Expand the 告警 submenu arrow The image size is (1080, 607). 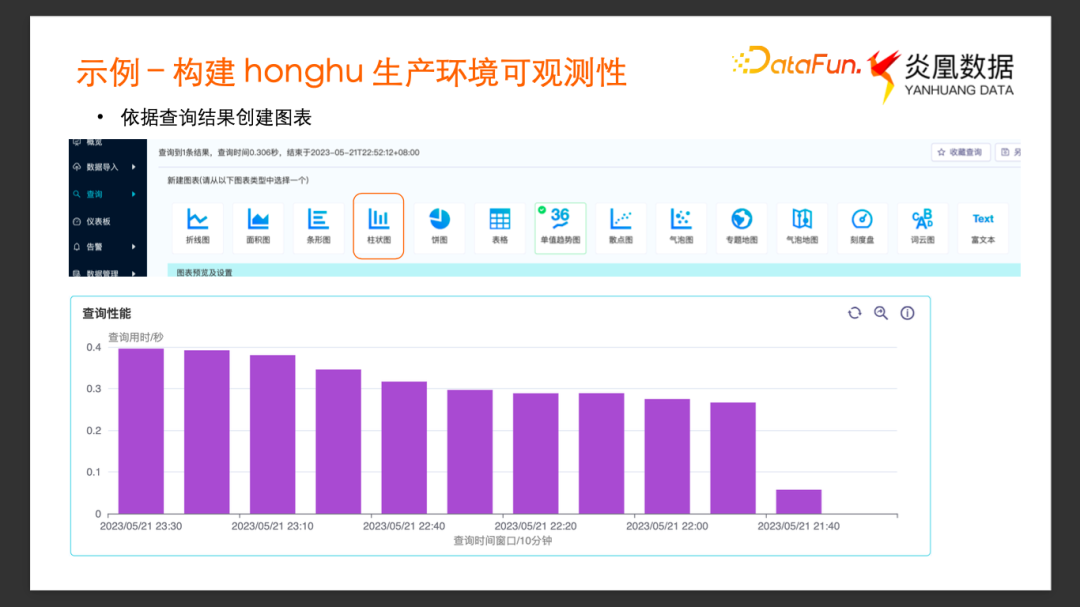coord(134,247)
